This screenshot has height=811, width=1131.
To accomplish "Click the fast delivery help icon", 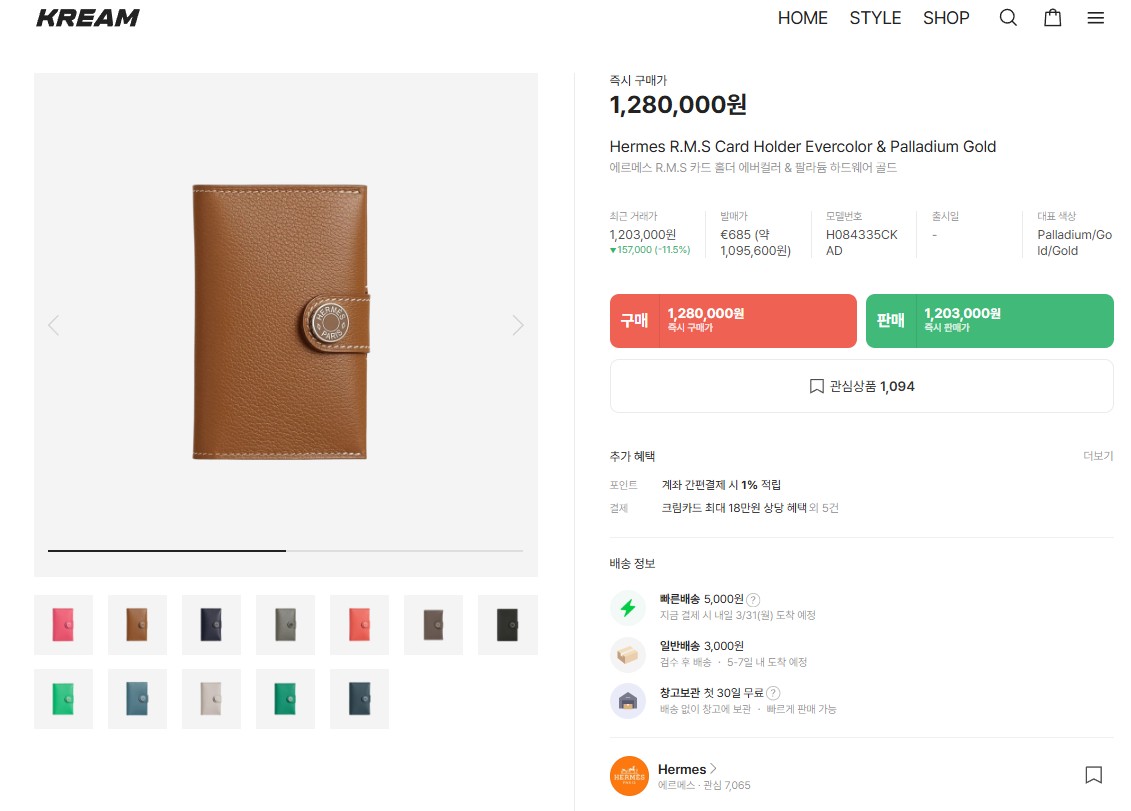I will [753, 599].
